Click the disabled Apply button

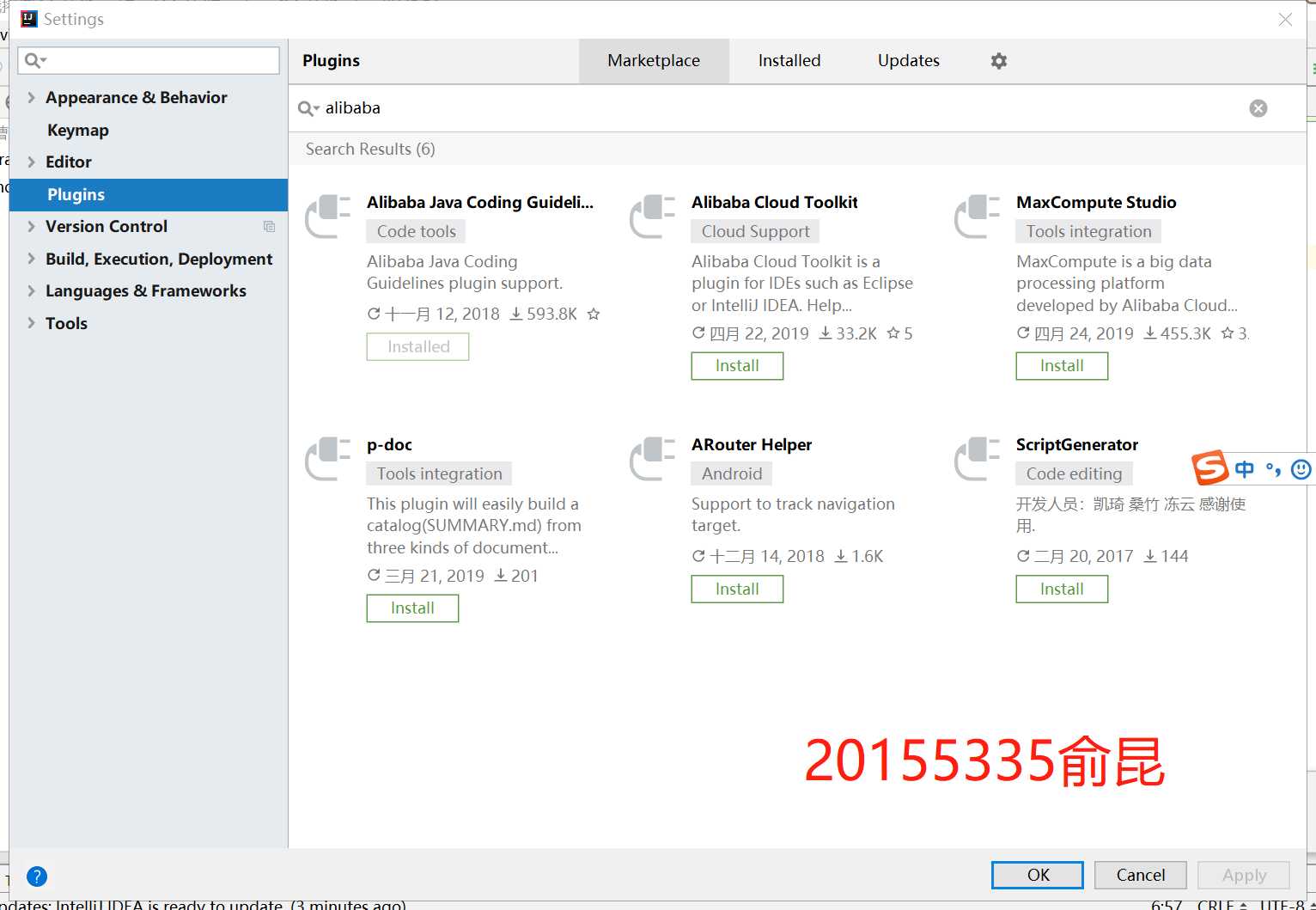tap(1244, 875)
